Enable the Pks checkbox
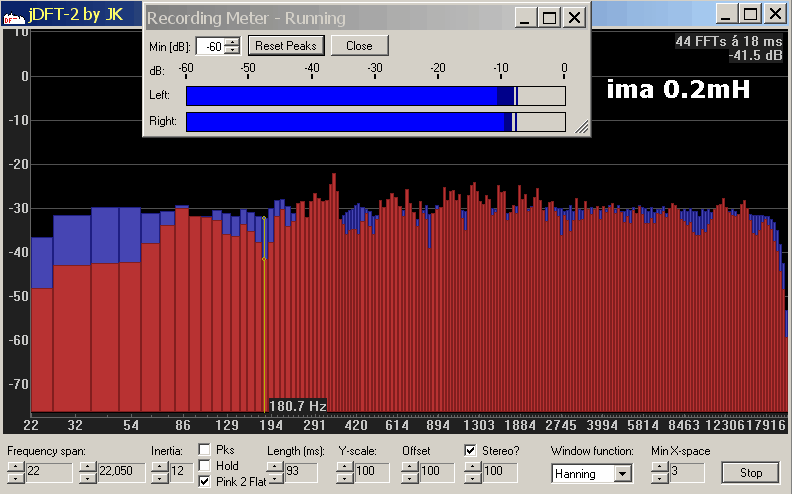Image resolution: width=811 pixels, height=496 pixels. tap(205, 449)
